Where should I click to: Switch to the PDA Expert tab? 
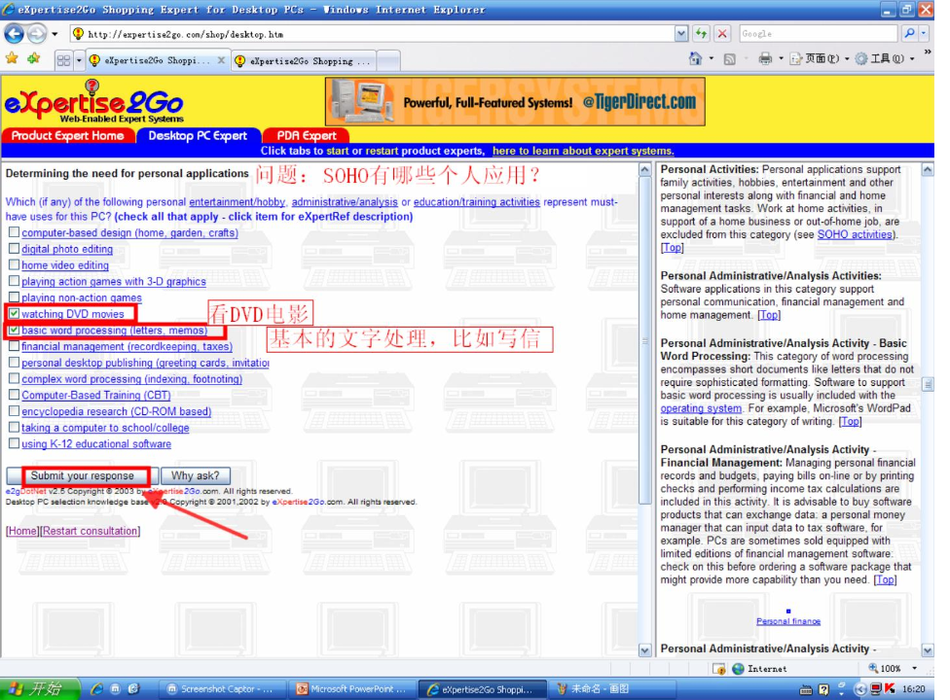305,136
